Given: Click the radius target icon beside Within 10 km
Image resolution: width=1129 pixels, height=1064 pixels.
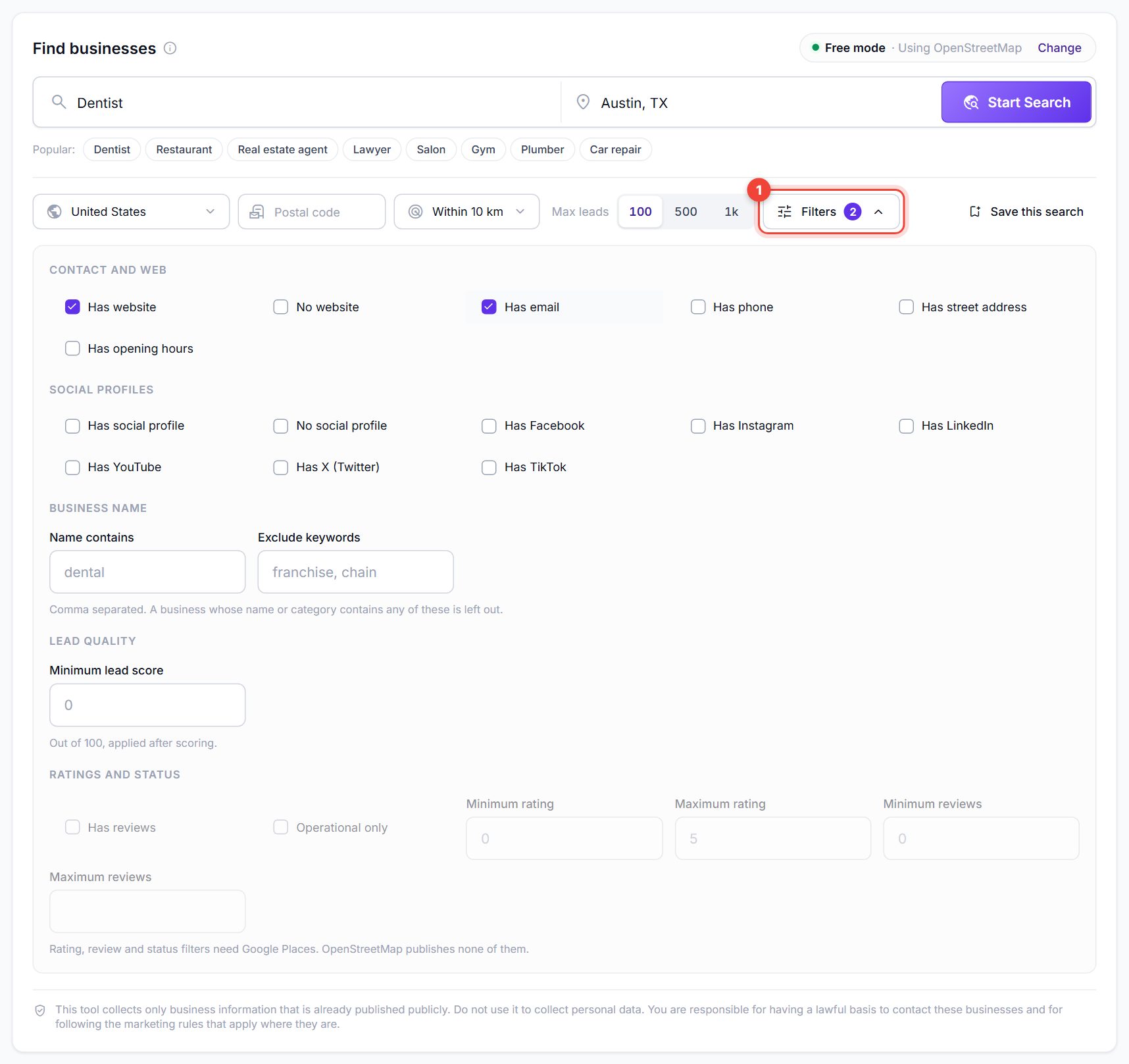Looking at the screenshot, I should 415,212.
